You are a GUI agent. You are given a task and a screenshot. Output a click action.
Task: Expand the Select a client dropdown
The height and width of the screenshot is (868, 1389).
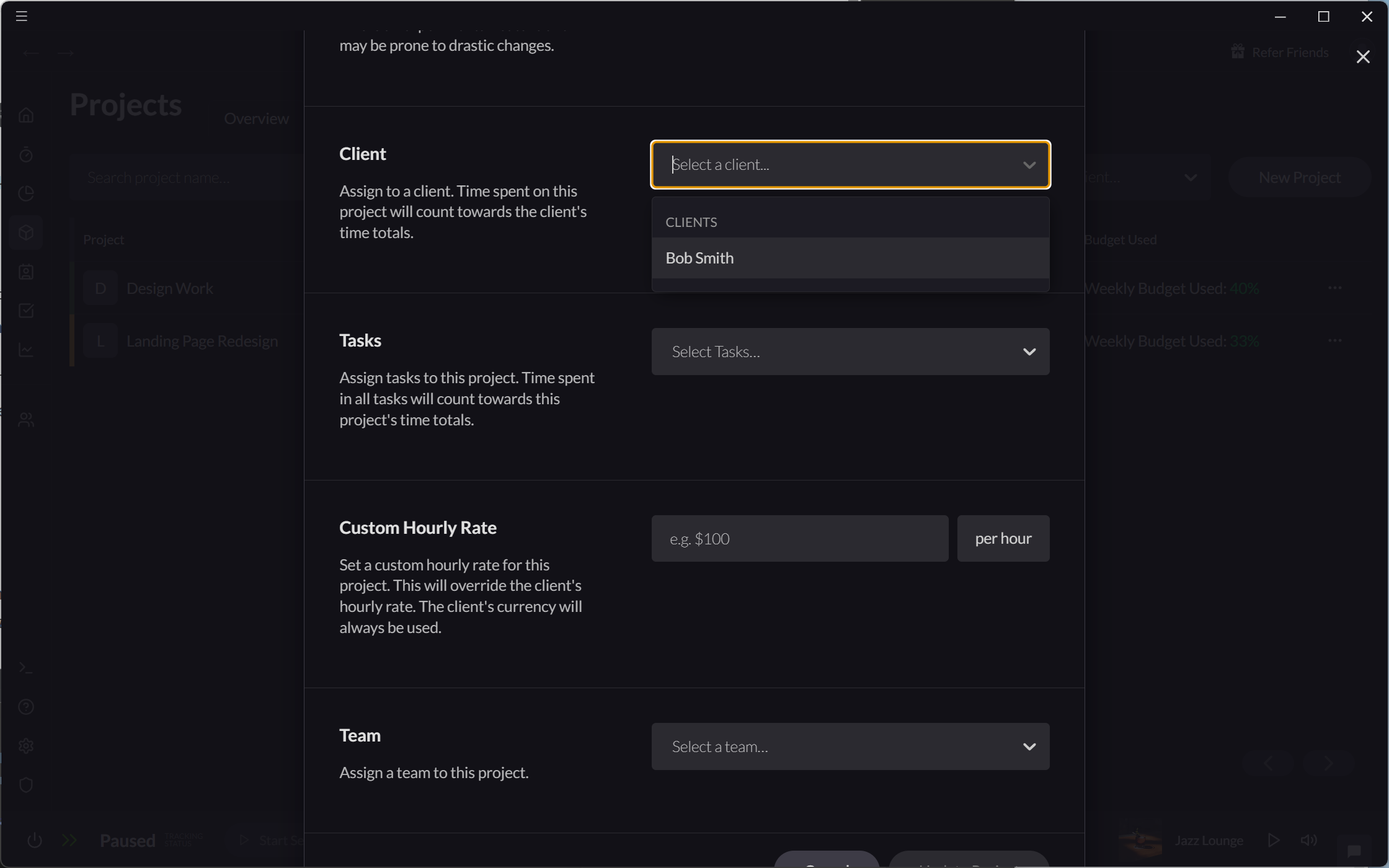[x=1029, y=164]
